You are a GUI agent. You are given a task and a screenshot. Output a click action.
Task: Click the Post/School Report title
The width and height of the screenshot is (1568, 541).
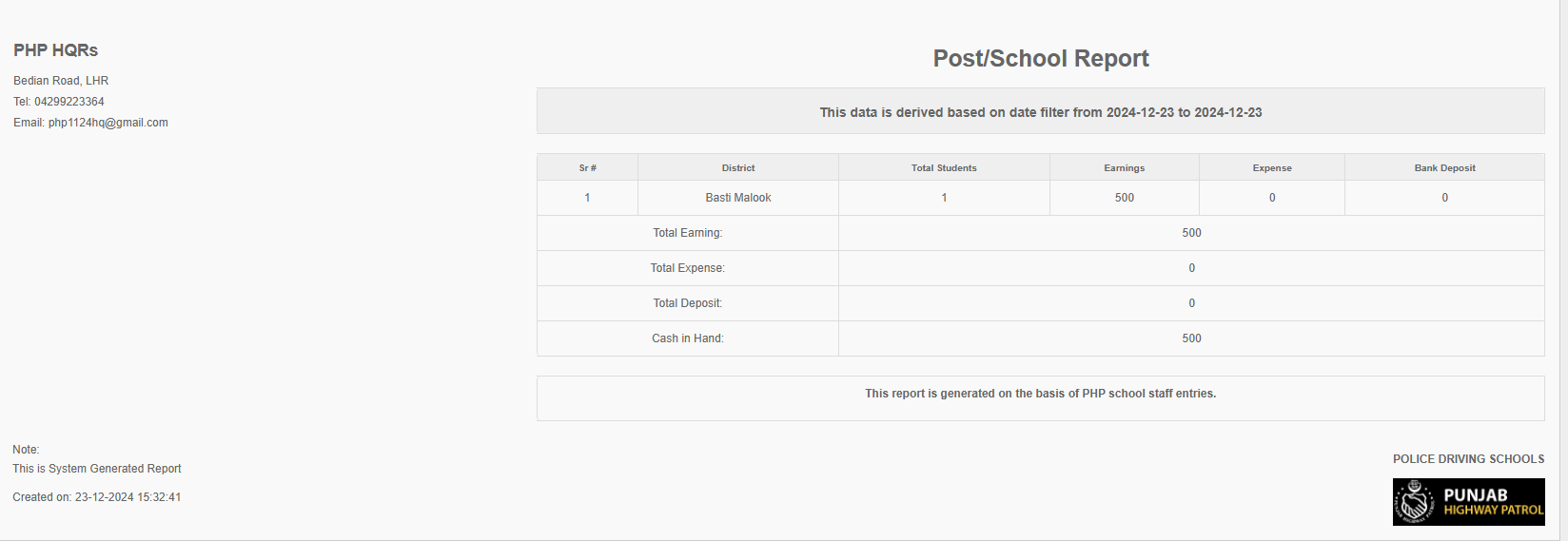(x=1041, y=59)
